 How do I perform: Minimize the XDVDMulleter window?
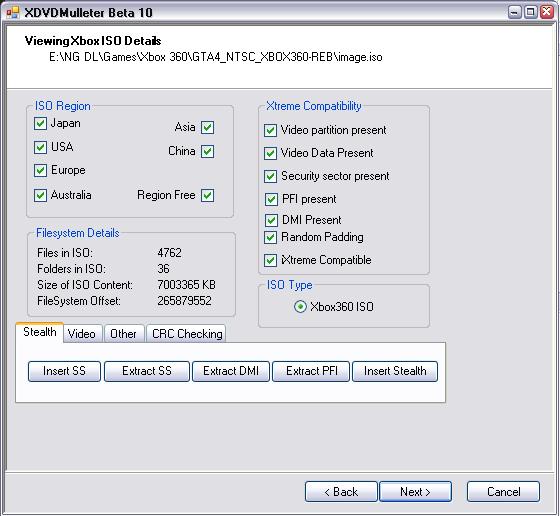[514, 12]
